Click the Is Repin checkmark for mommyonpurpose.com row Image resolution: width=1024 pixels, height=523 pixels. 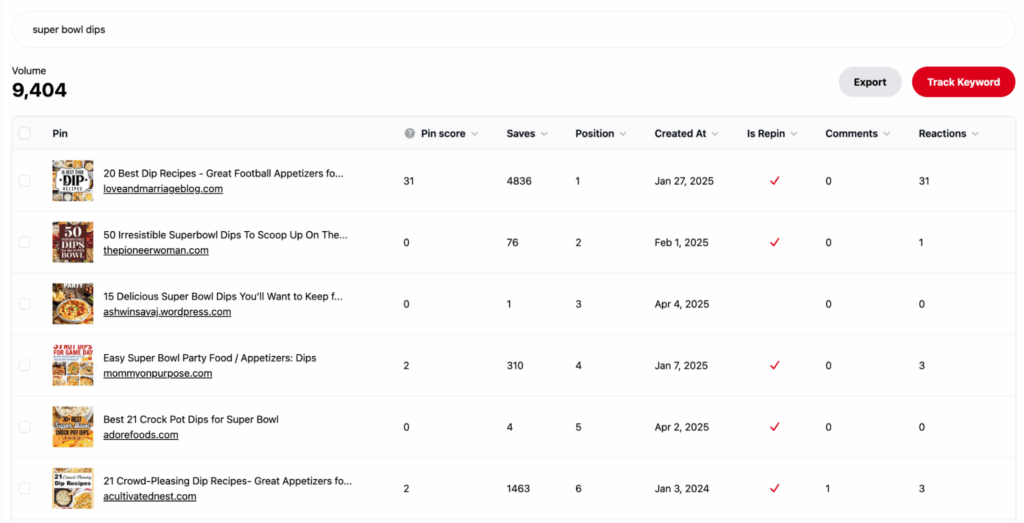775,366
